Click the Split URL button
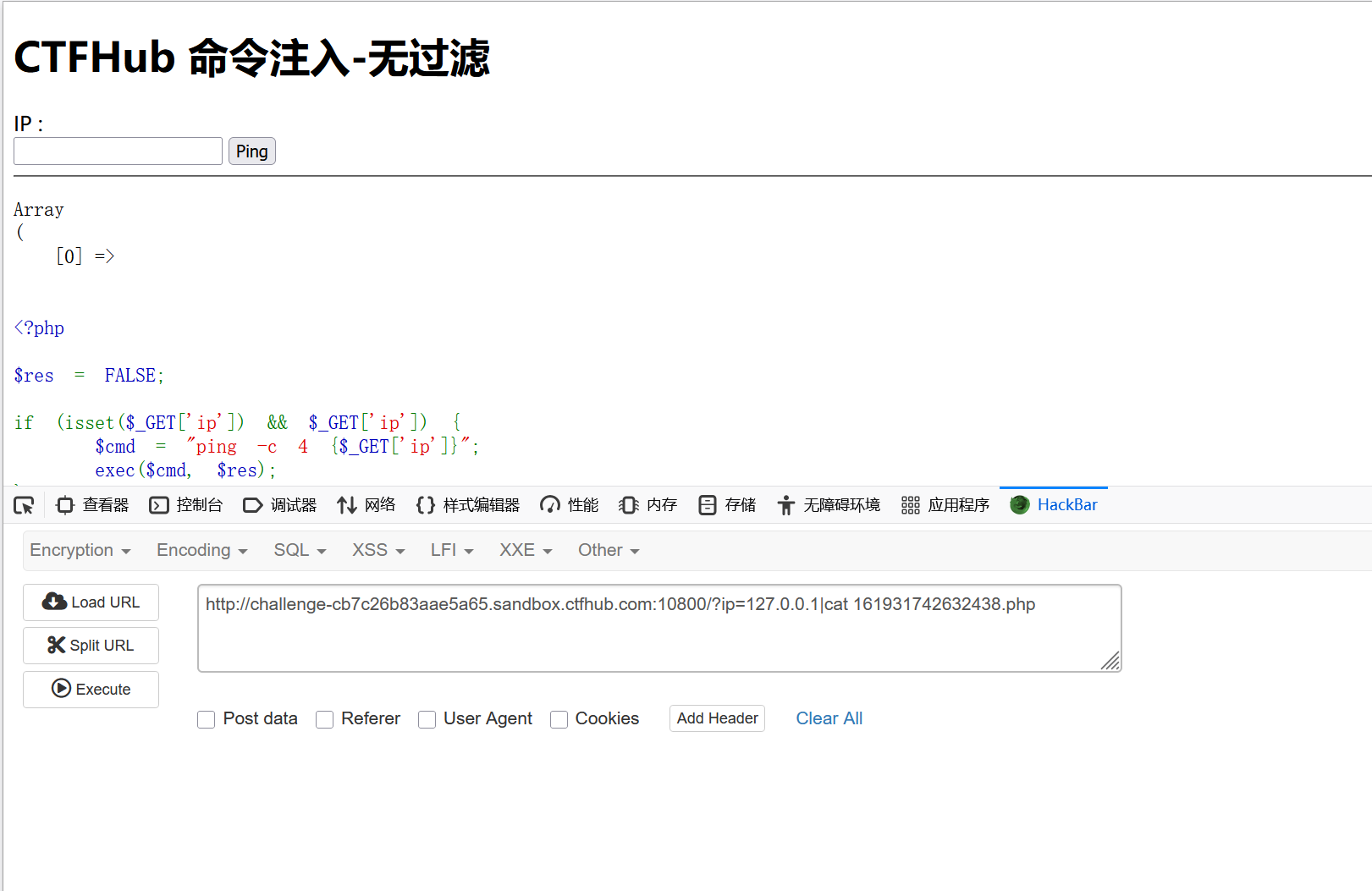 [91, 646]
